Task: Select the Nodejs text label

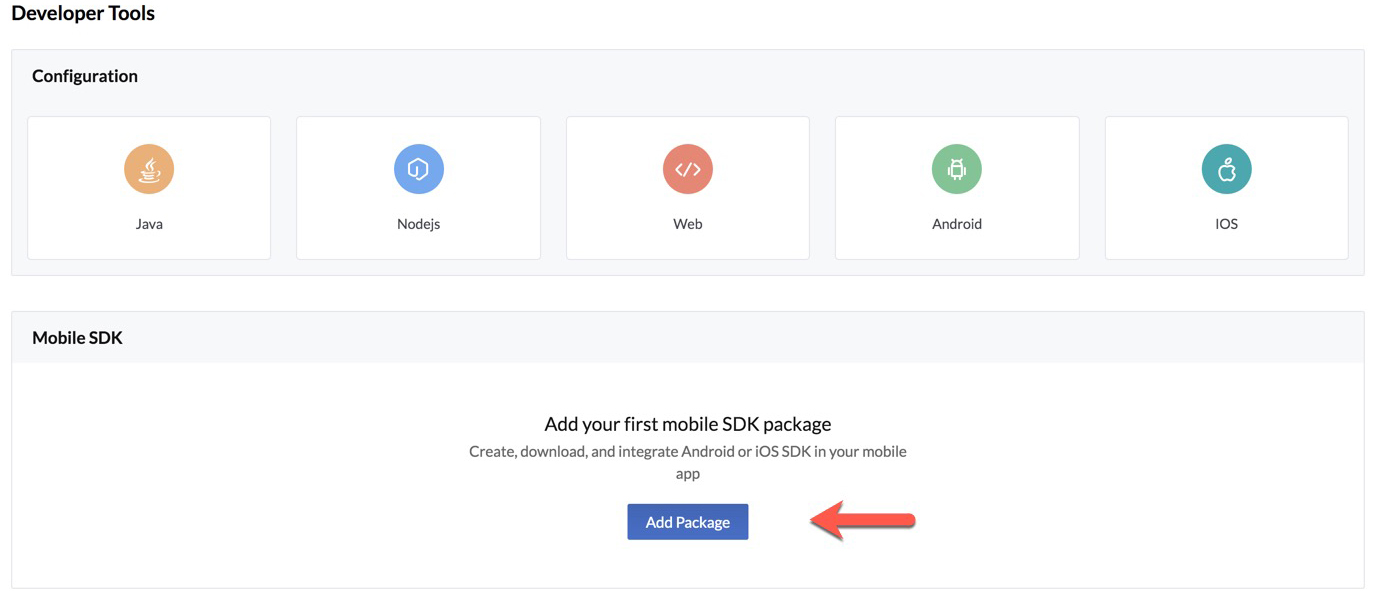Action: pyautogui.click(x=418, y=224)
